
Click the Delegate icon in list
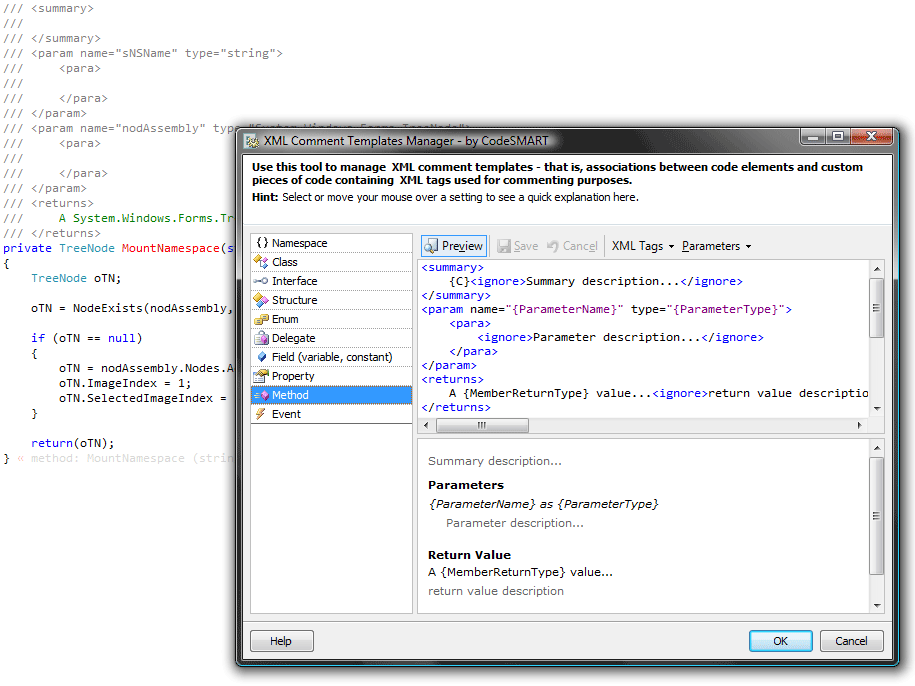tap(261, 338)
